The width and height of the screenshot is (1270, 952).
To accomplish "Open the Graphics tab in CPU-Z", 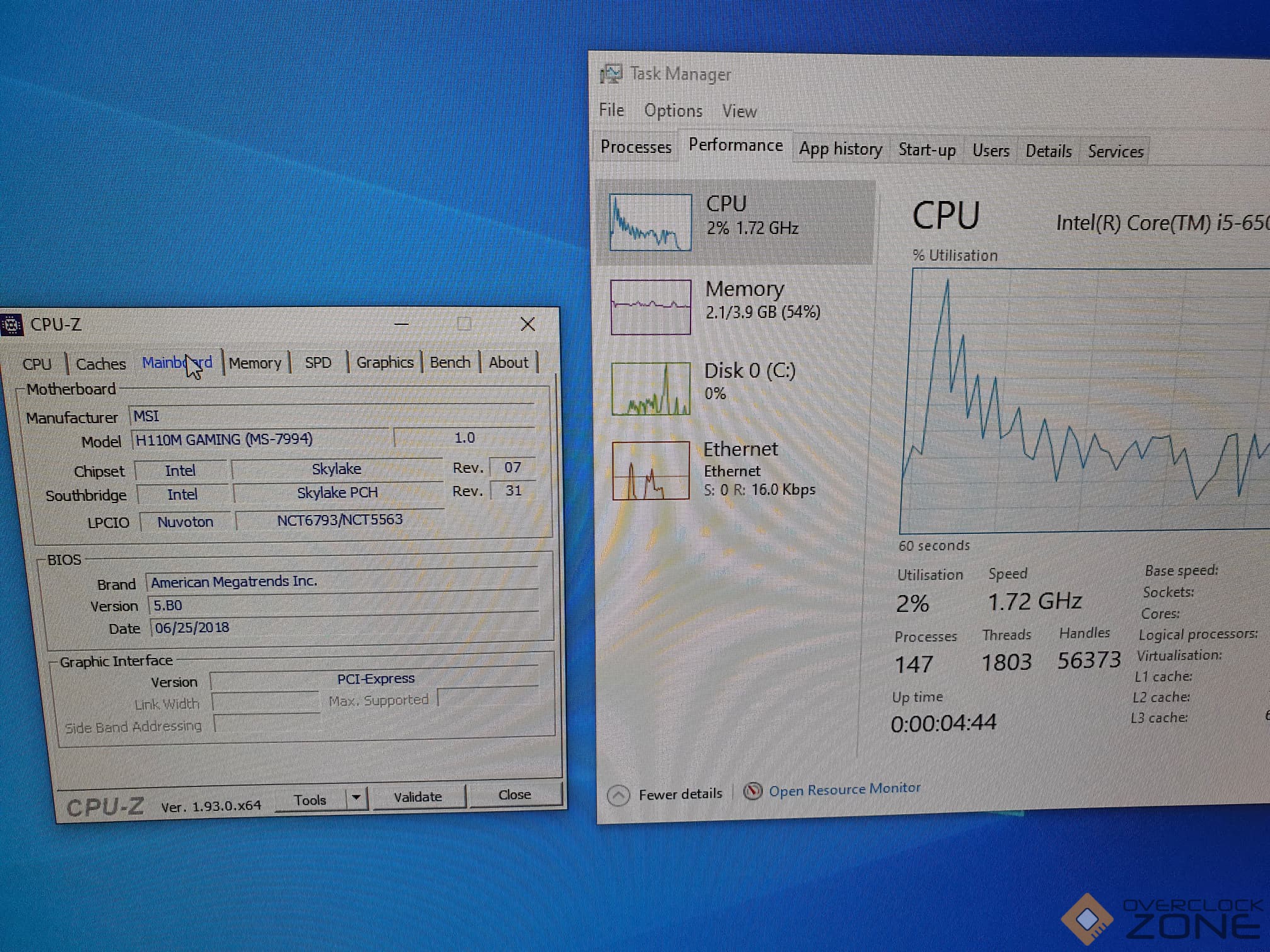I will click(384, 362).
